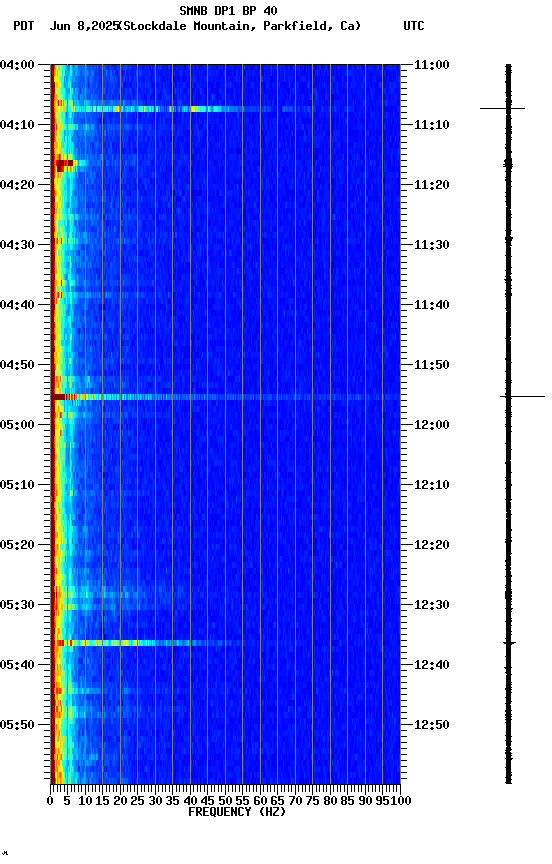Click the 11:10 UTC time label
The height and width of the screenshot is (864, 552).
tap(432, 125)
